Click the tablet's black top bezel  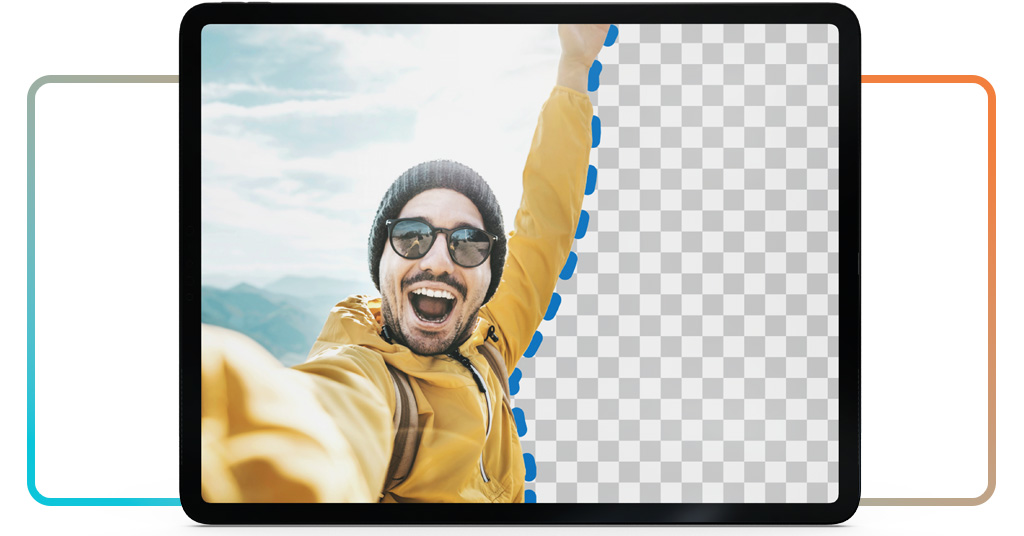520,13
